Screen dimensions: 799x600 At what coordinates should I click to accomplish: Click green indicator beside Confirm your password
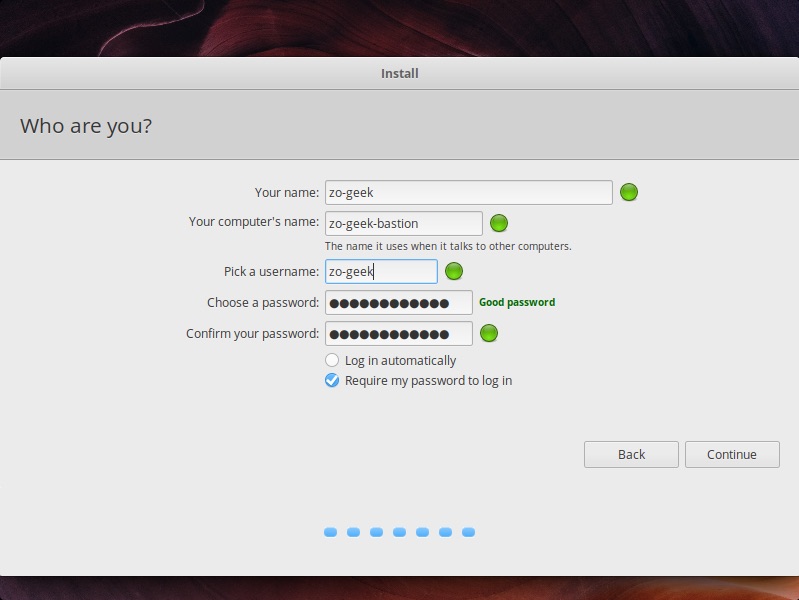click(x=489, y=333)
